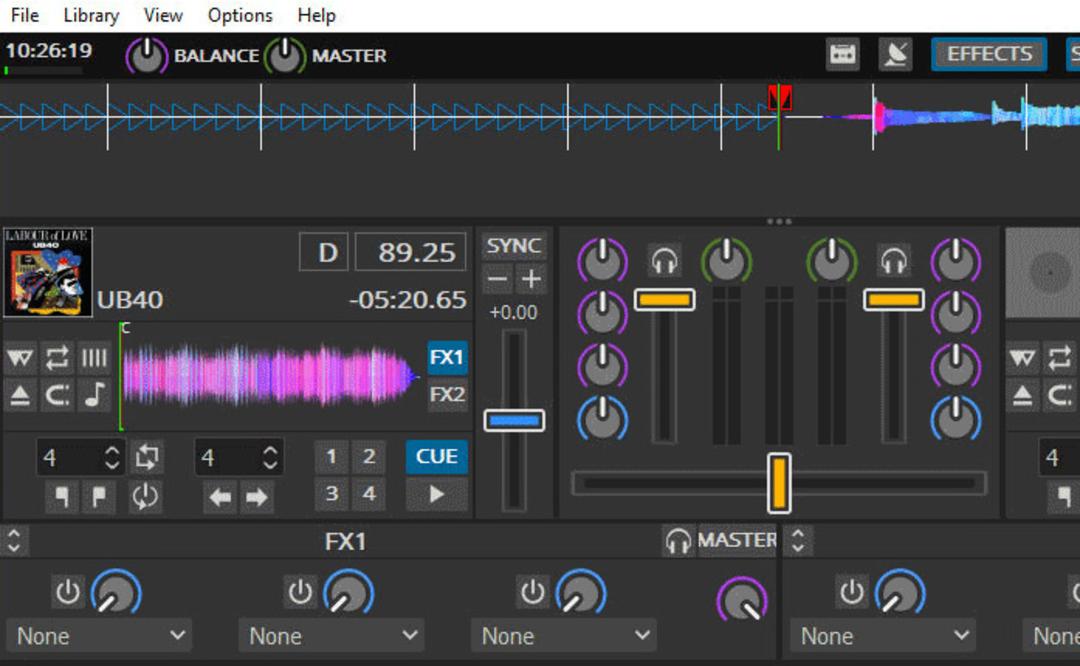
Task: Click the EFFECTS button
Action: coord(989,54)
